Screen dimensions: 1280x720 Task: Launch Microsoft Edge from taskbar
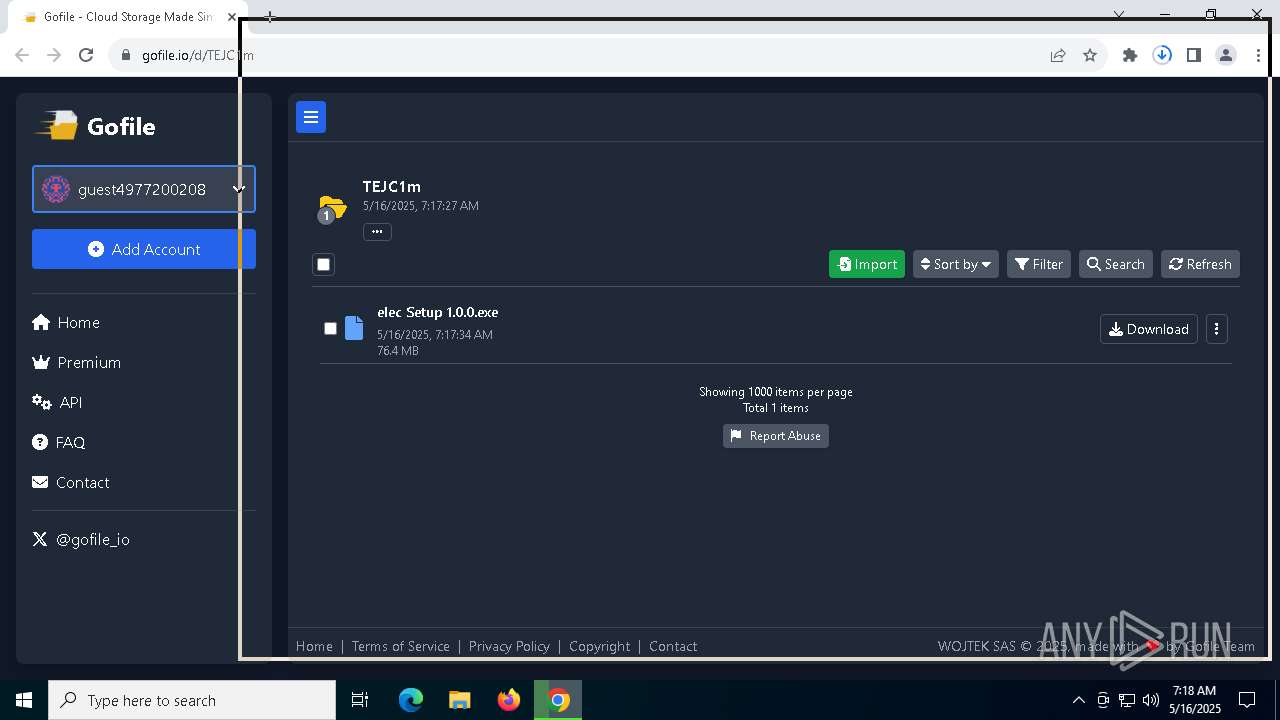[411, 700]
